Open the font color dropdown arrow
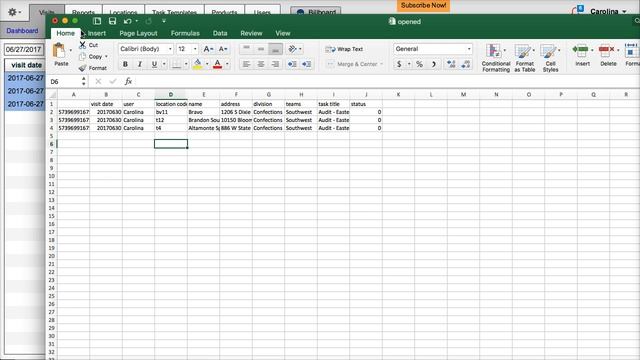The height and width of the screenshot is (360, 640). click(227, 64)
